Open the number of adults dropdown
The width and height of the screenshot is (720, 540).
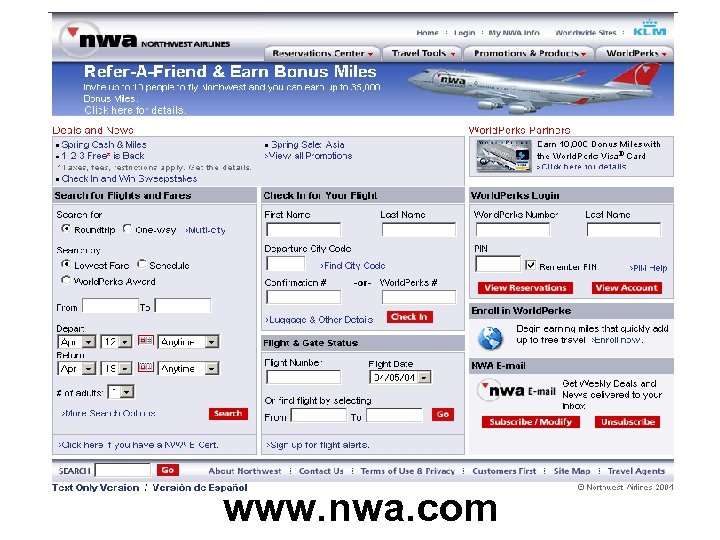pos(121,392)
